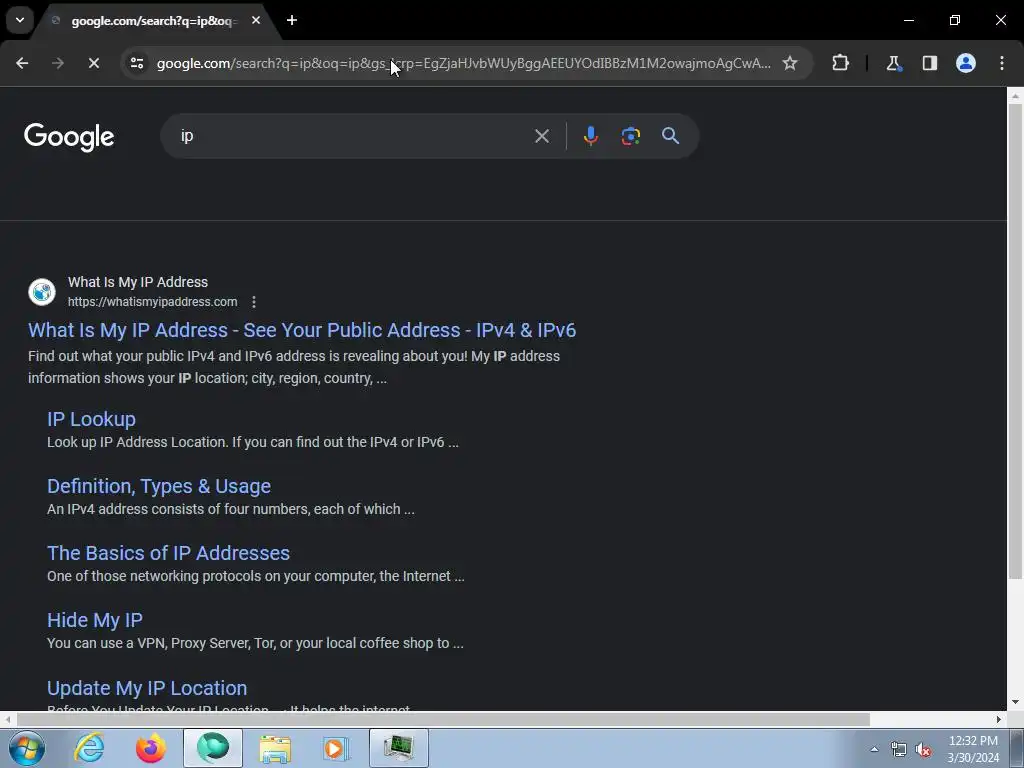Open the file explorer taskbar icon

tap(275, 748)
